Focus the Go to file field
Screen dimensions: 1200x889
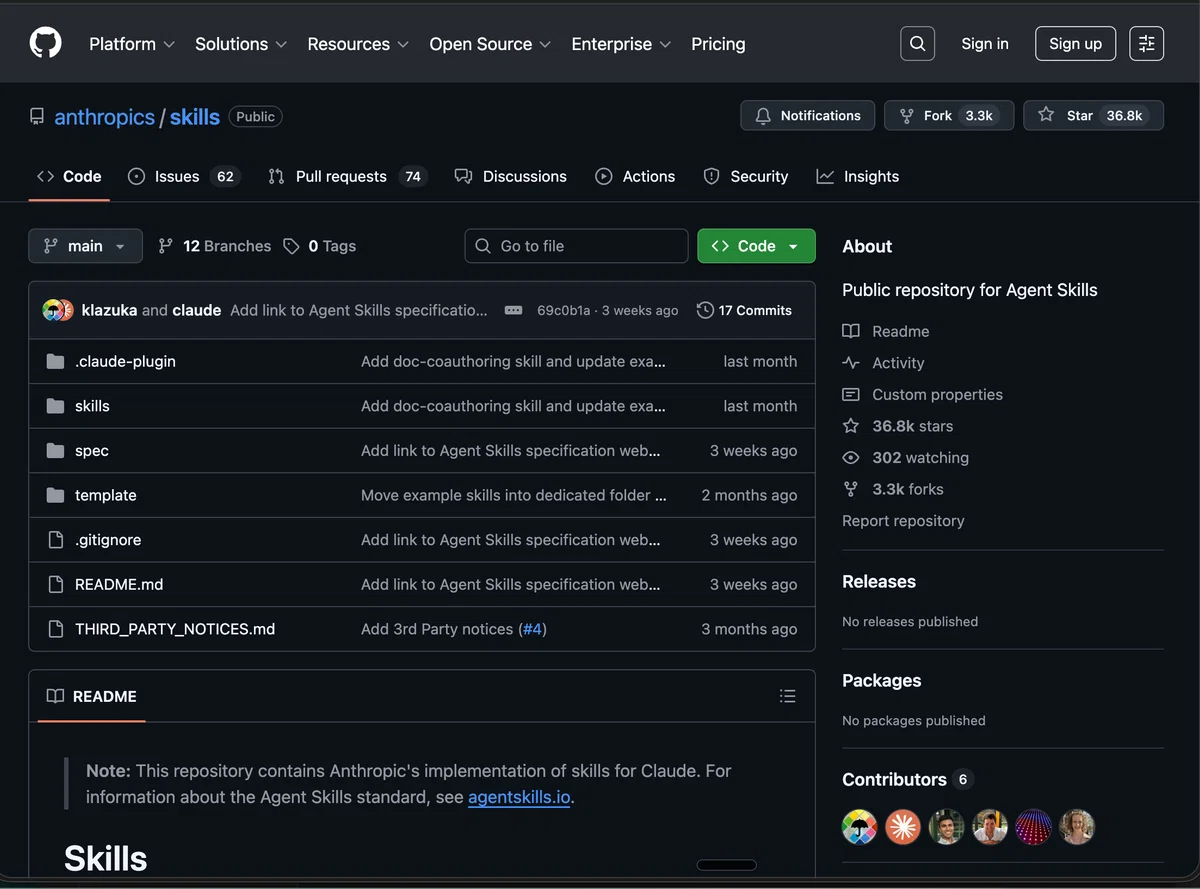[x=576, y=246]
